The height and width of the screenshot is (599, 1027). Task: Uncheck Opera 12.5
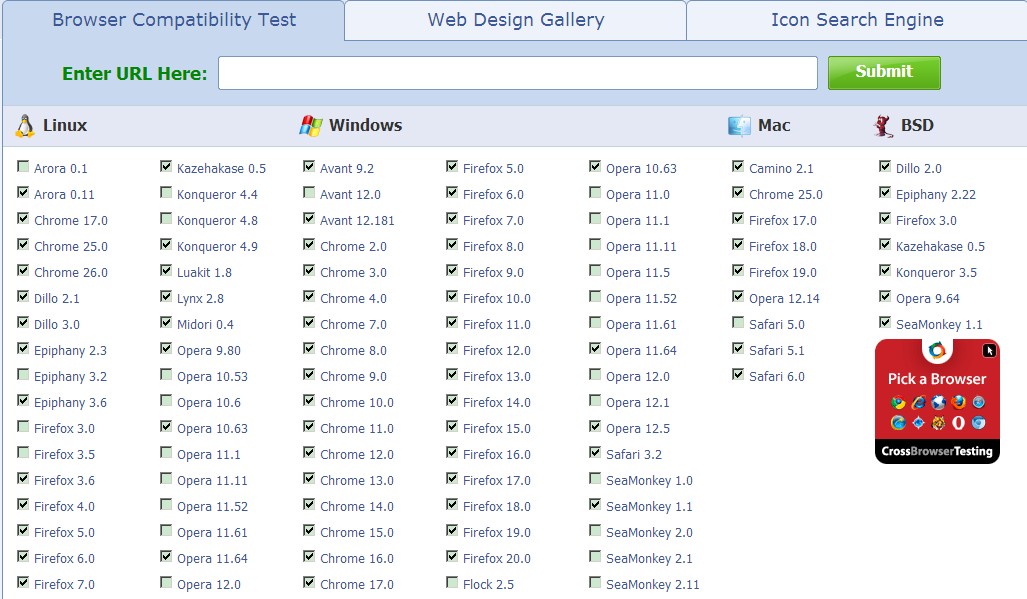point(595,427)
